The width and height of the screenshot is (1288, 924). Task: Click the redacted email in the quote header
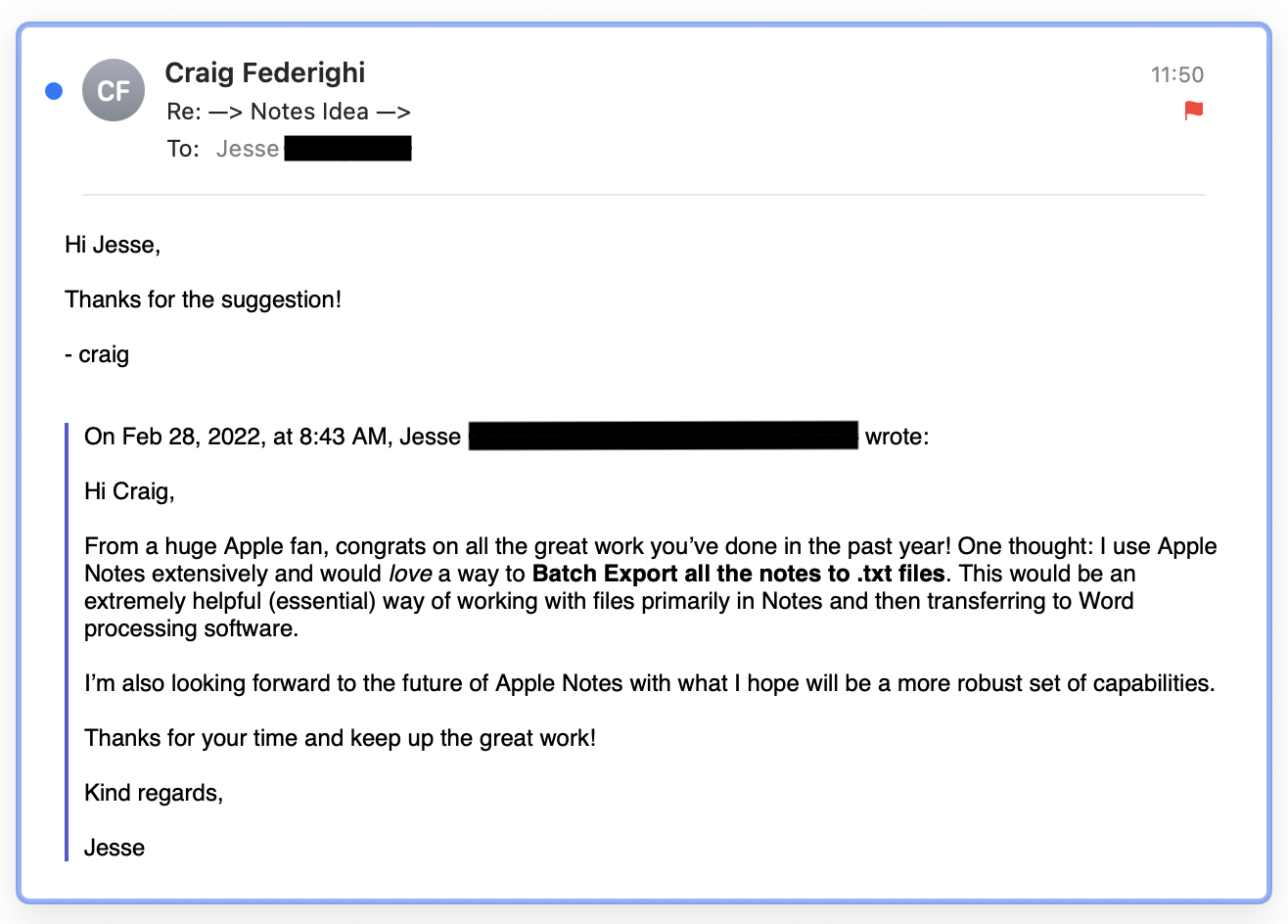tap(663, 437)
